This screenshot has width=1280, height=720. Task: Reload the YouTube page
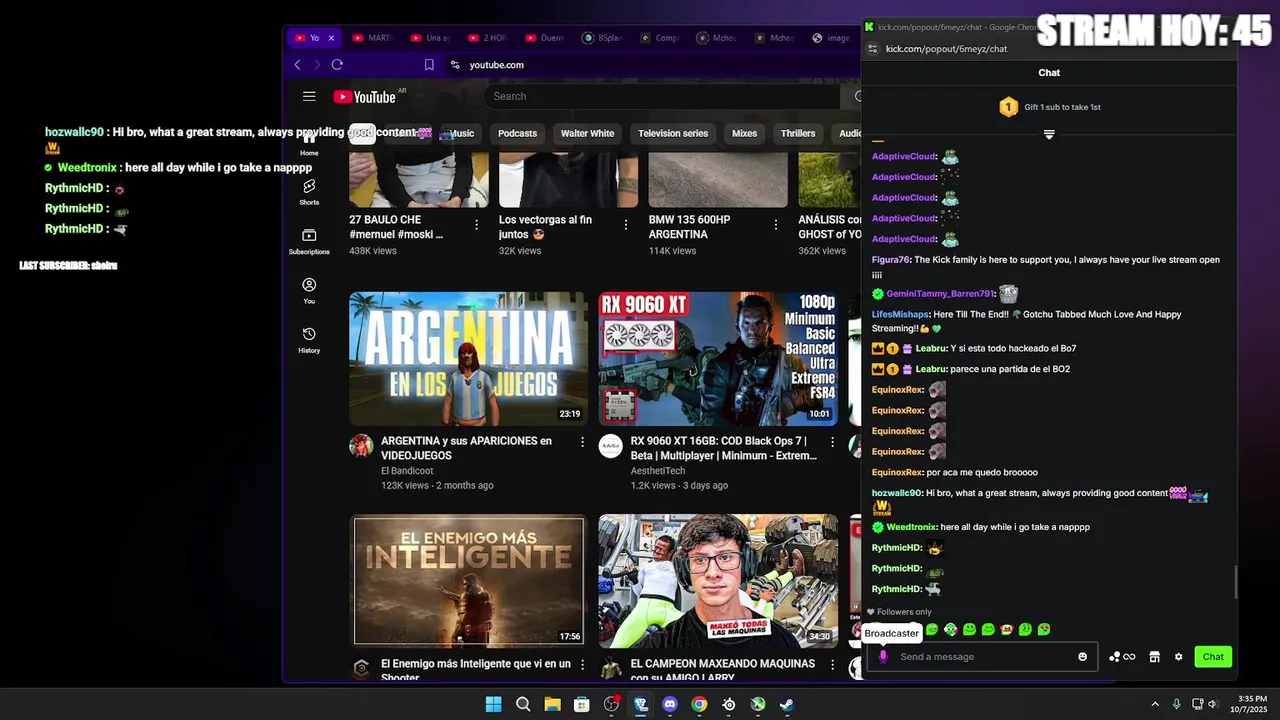pos(337,65)
